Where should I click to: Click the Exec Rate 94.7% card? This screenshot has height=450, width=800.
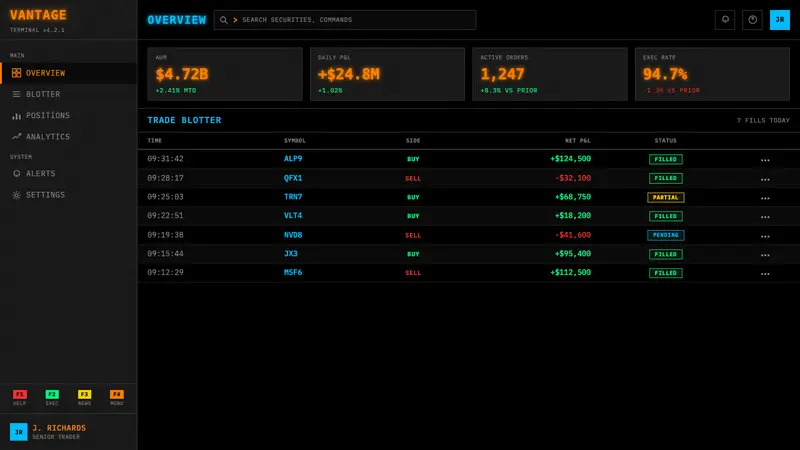tap(712, 74)
